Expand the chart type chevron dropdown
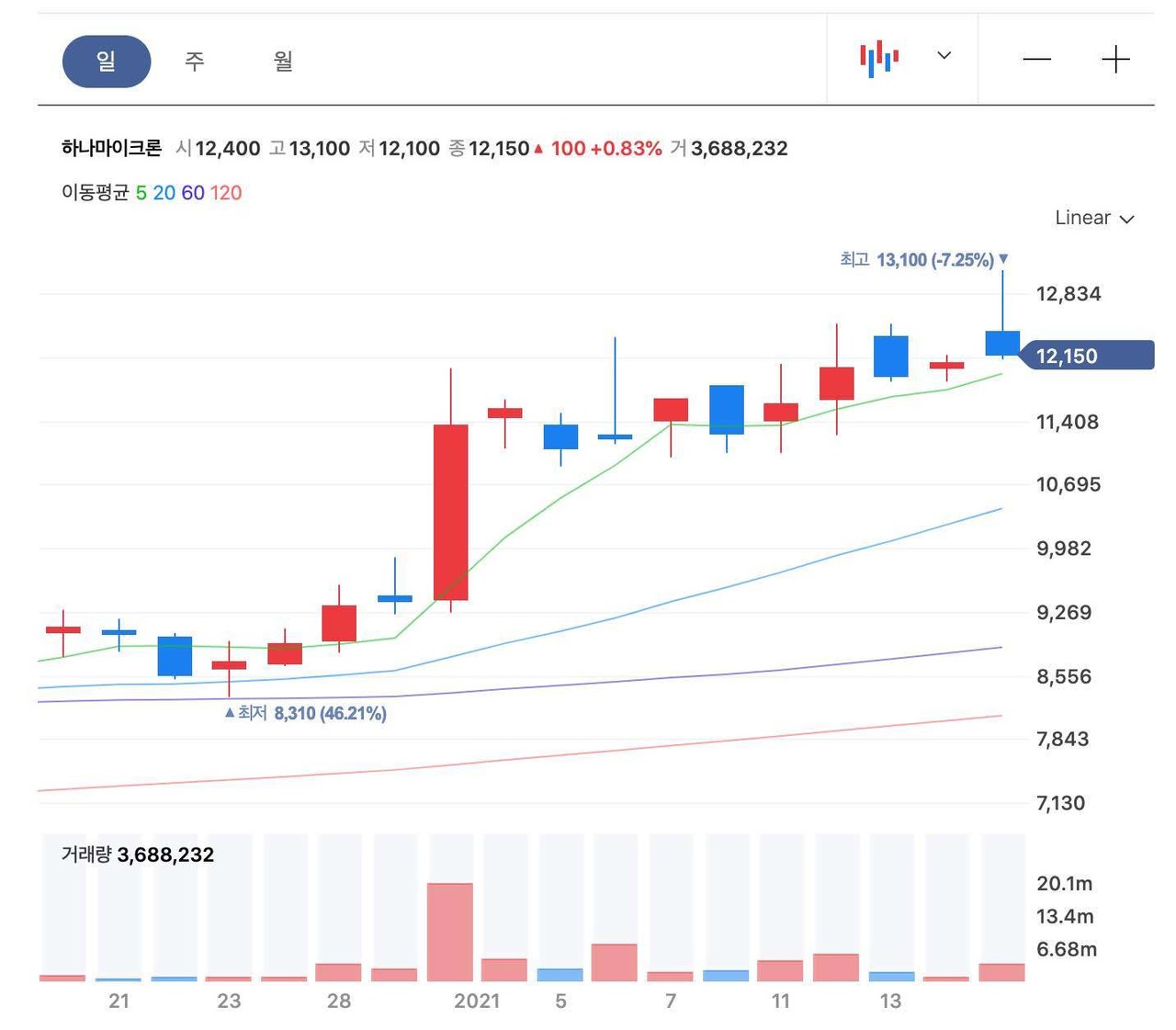The width and height of the screenshot is (1176, 1030). pos(944,56)
